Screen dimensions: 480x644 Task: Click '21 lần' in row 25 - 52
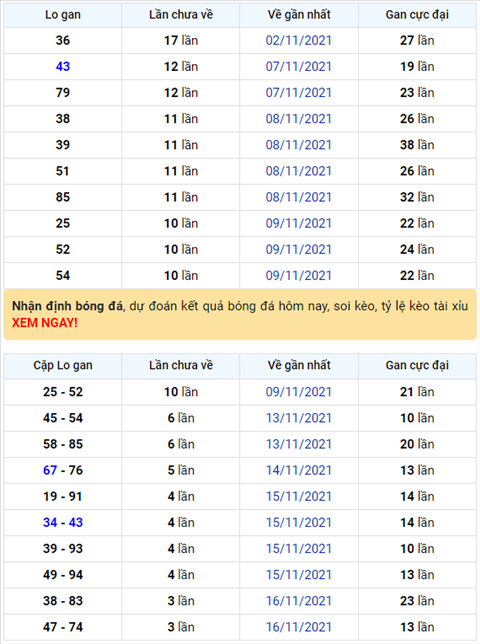pyautogui.click(x=417, y=392)
